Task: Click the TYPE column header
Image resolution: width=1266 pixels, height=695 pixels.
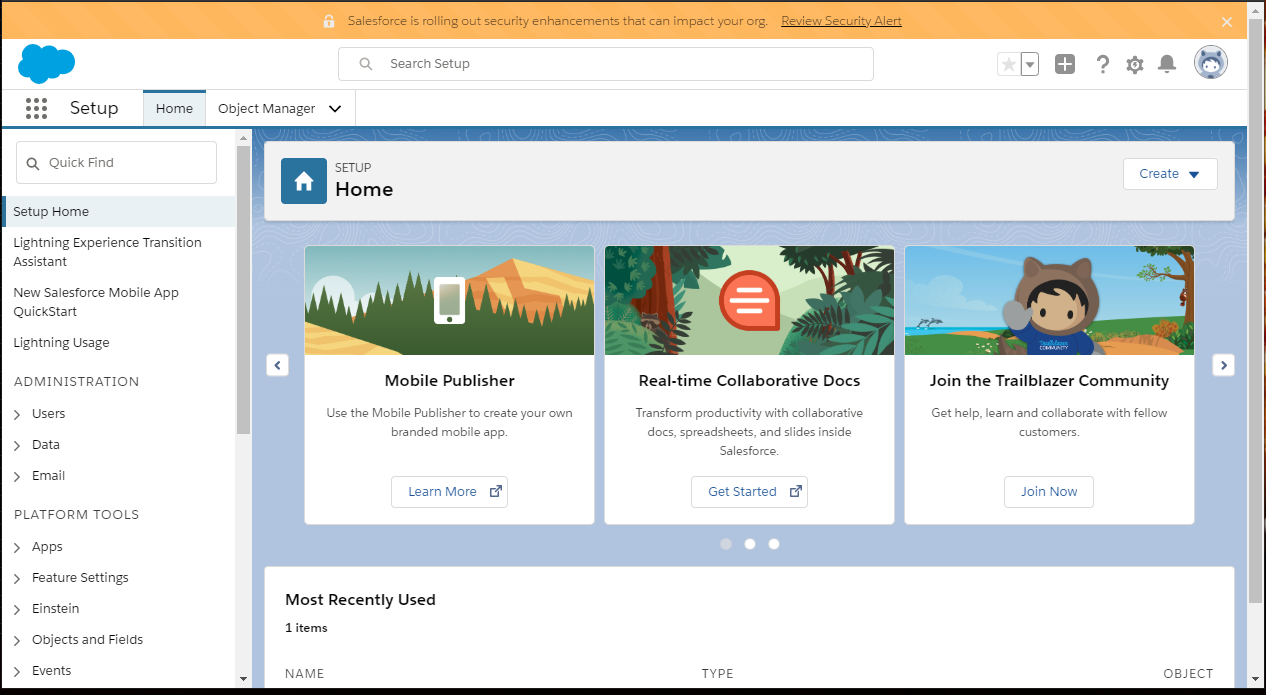Action: coord(718,674)
